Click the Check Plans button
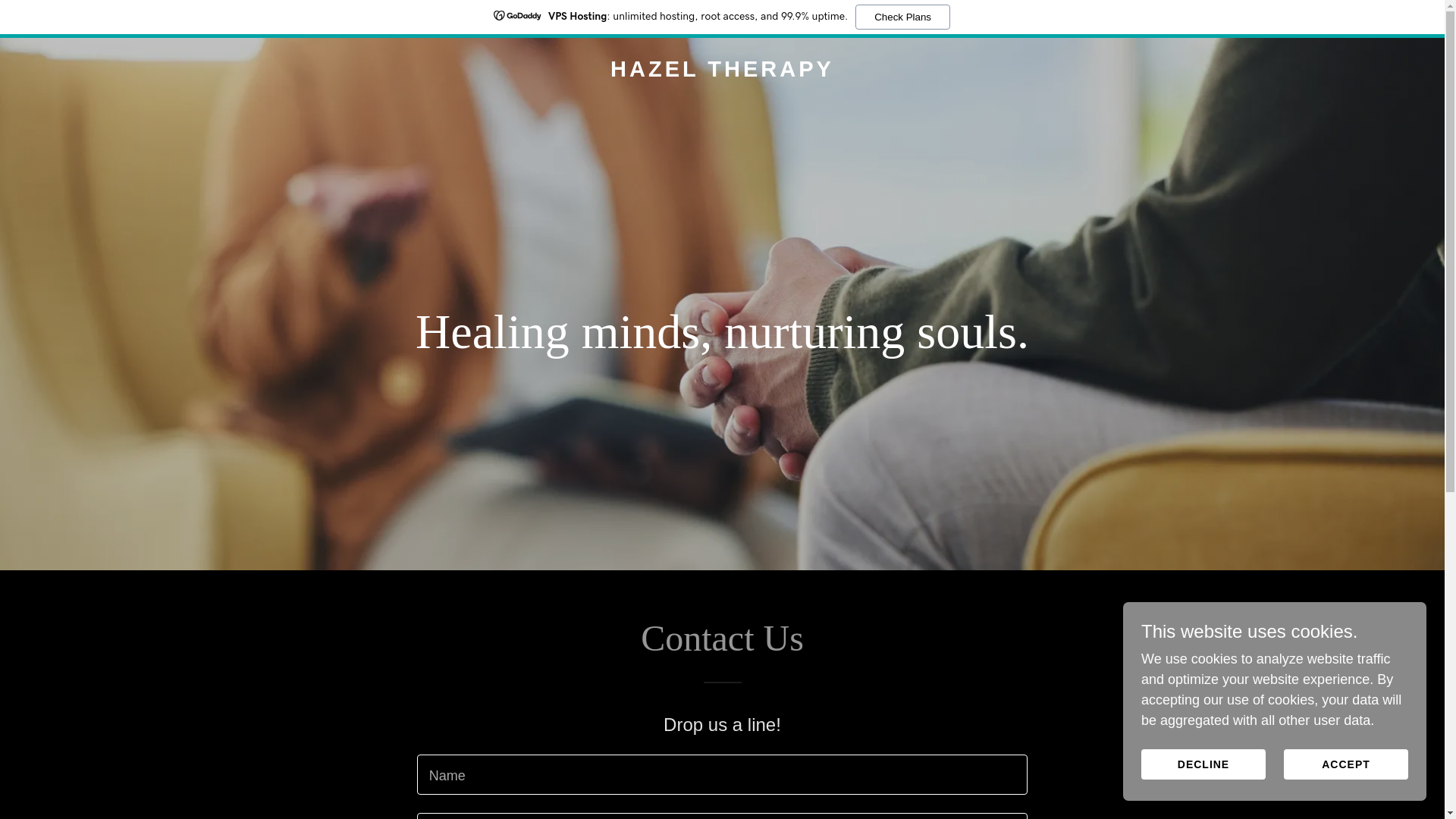The height and width of the screenshot is (819, 1456). pyautogui.click(x=902, y=17)
